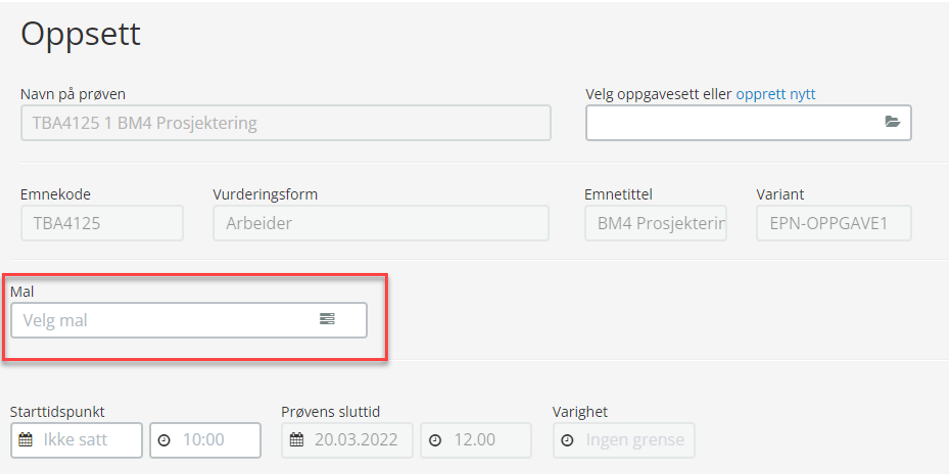Click clock icon in Varighet field

(x=567, y=440)
